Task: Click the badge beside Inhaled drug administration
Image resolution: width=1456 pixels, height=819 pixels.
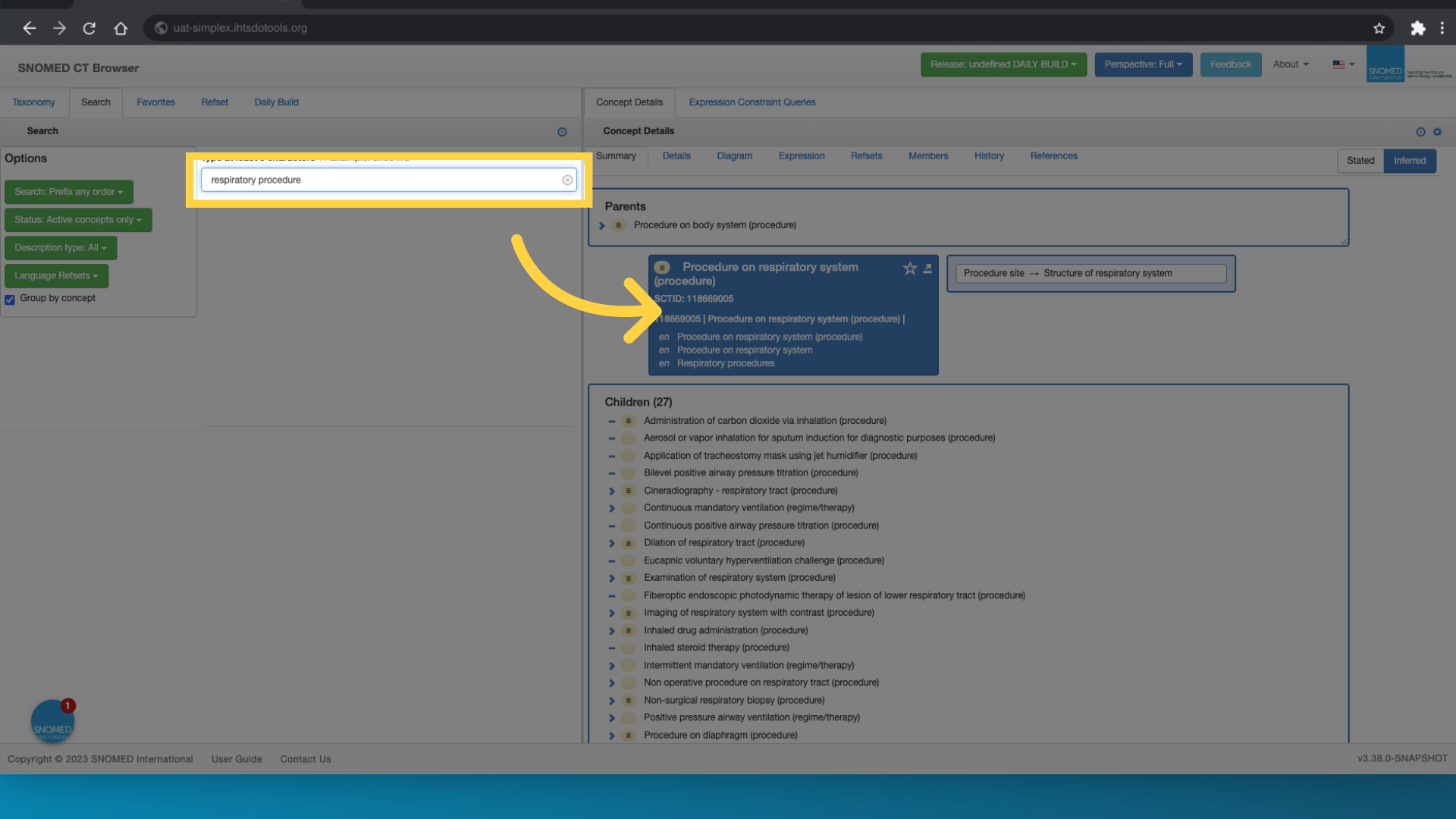Action: (628, 630)
